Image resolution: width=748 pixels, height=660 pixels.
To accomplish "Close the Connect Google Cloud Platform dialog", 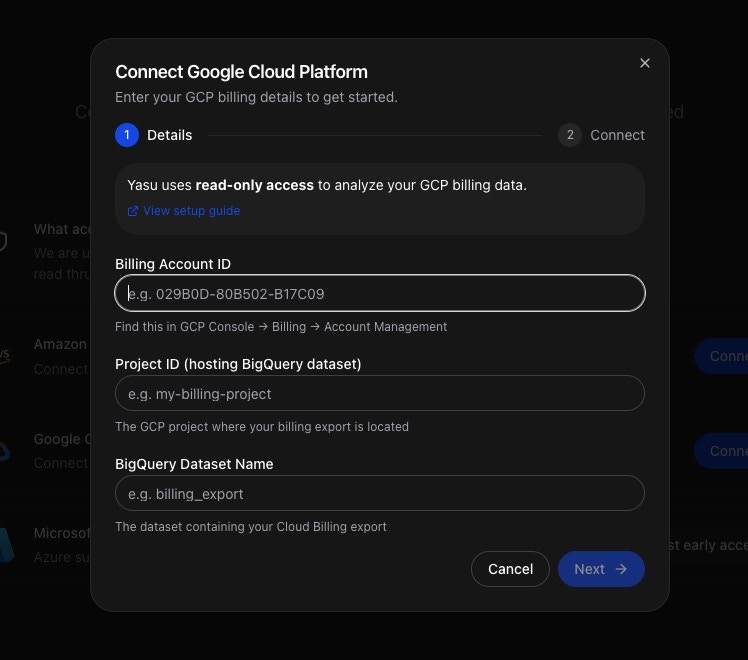I will tap(644, 63).
